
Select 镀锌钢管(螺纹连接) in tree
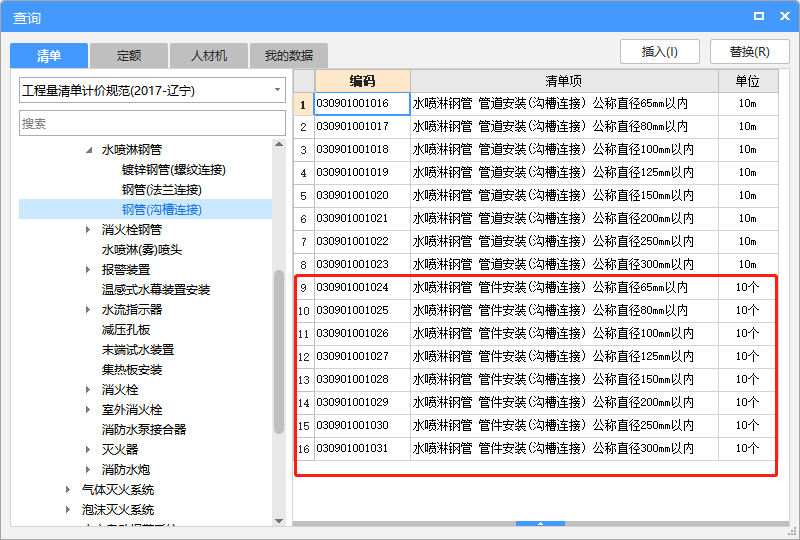[173, 170]
